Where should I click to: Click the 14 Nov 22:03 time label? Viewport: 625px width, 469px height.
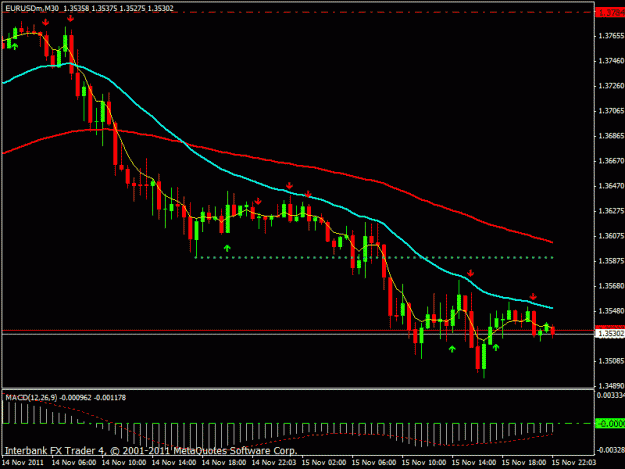tap(274, 463)
